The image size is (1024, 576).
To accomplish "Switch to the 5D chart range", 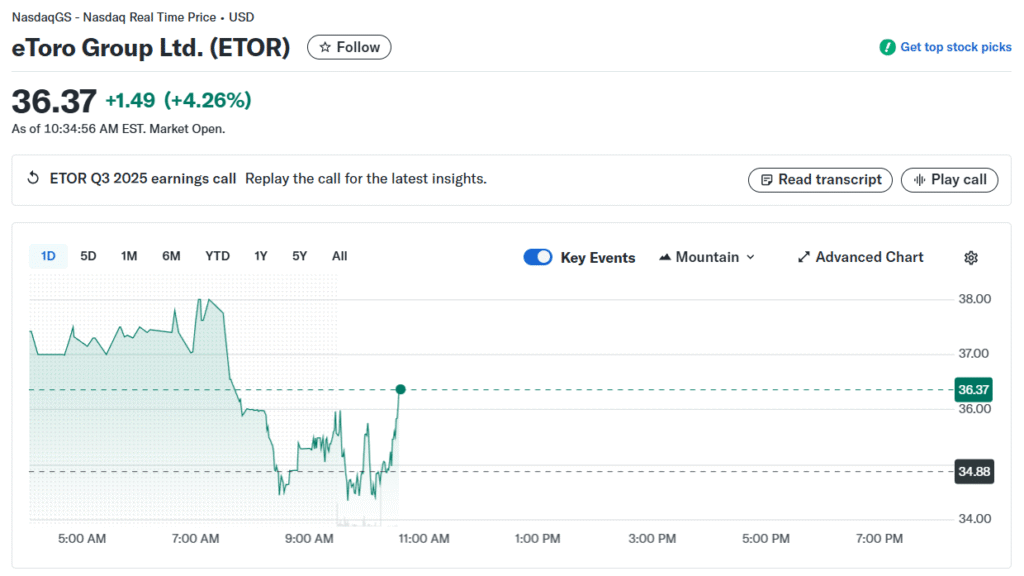I will [88, 256].
